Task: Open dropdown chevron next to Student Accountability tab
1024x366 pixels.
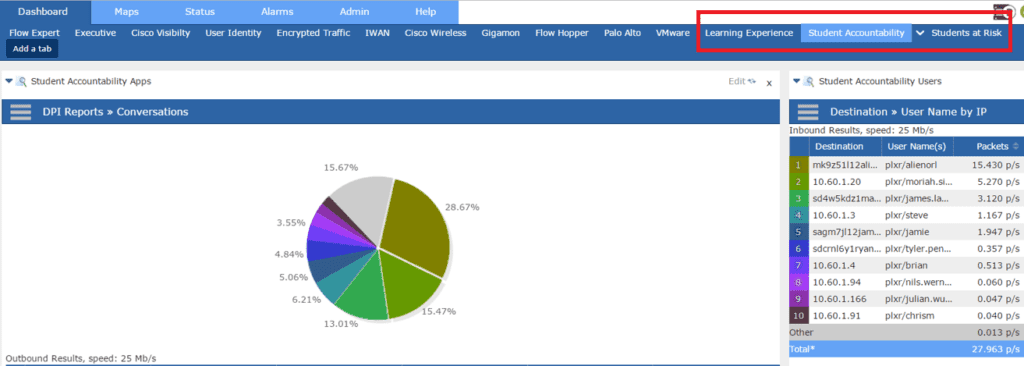Action: coord(920,33)
